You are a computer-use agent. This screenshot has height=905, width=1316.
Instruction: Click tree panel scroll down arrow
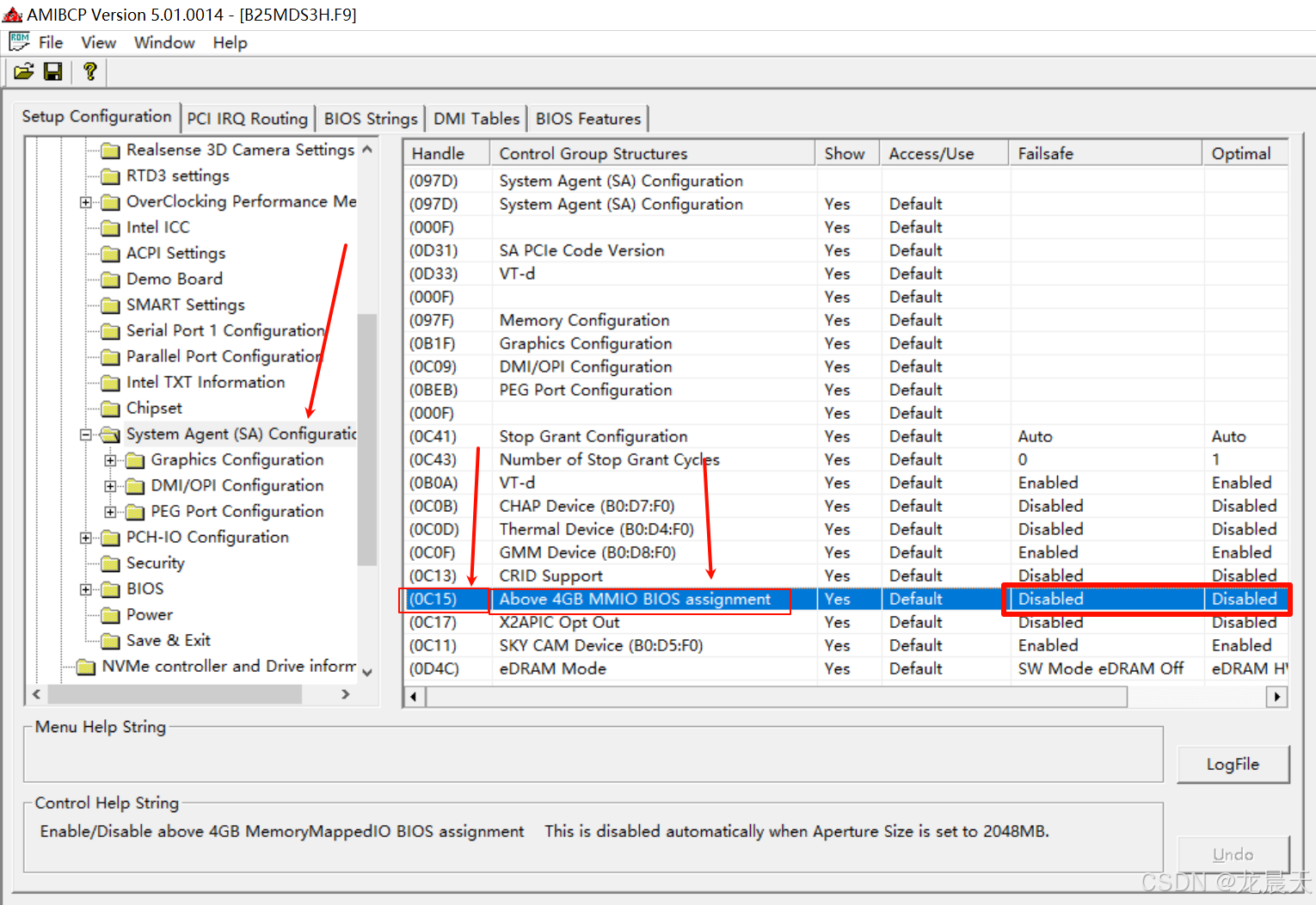tap(367, 673)
